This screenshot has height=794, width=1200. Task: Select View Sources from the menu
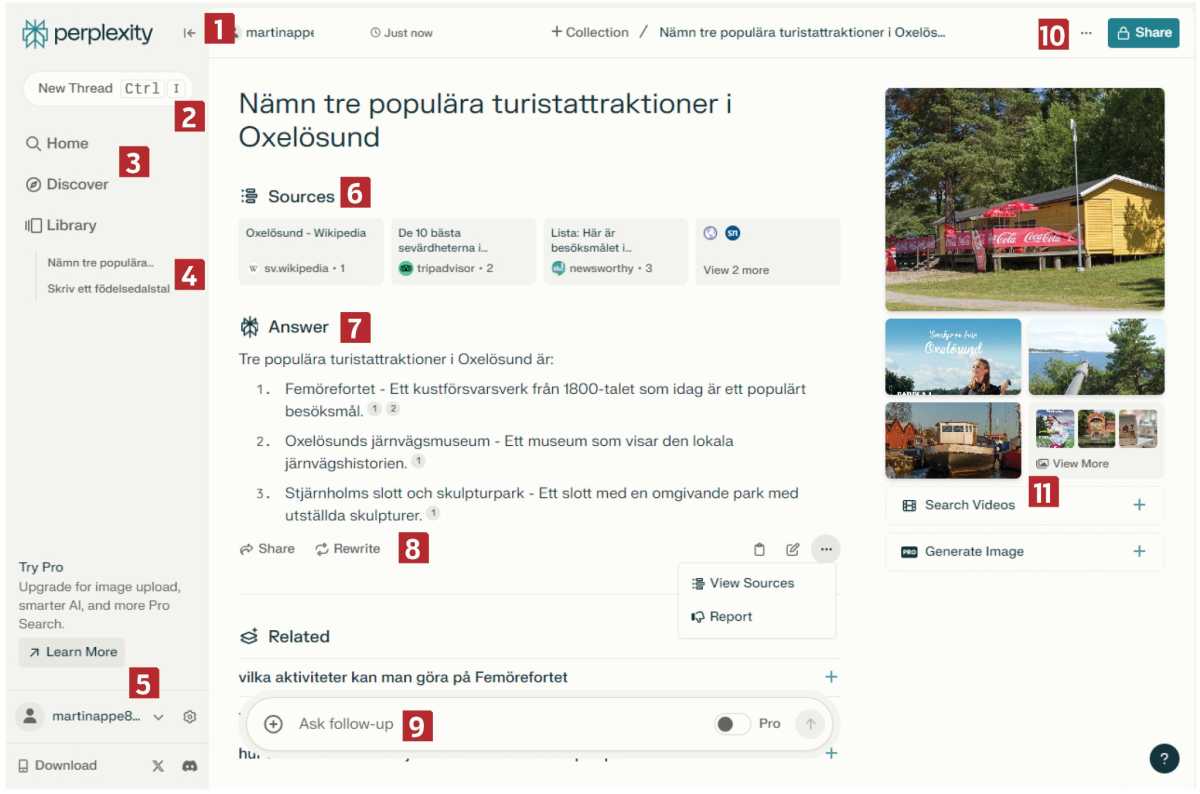tap(751, 583)
